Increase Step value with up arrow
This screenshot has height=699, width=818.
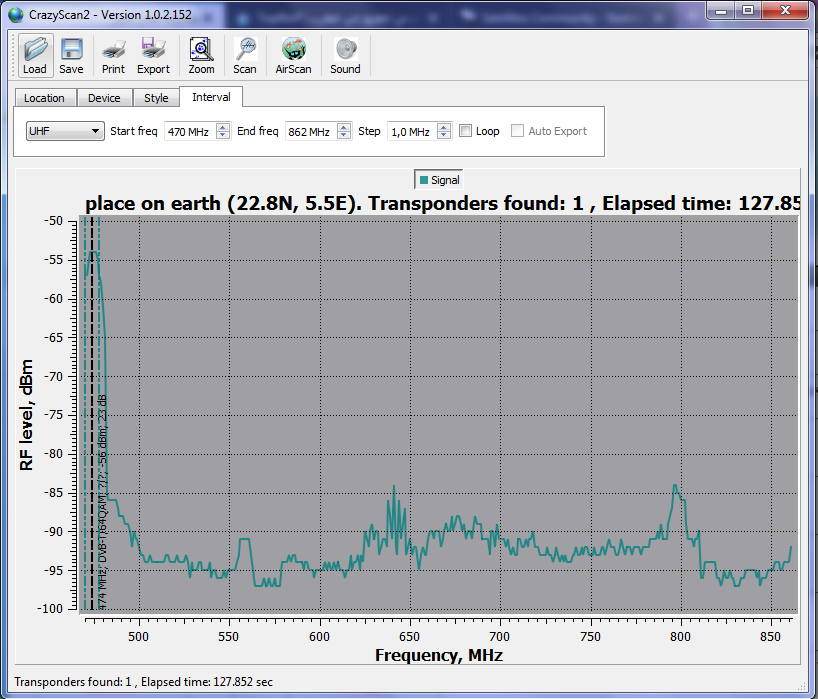tap(444, 127)
